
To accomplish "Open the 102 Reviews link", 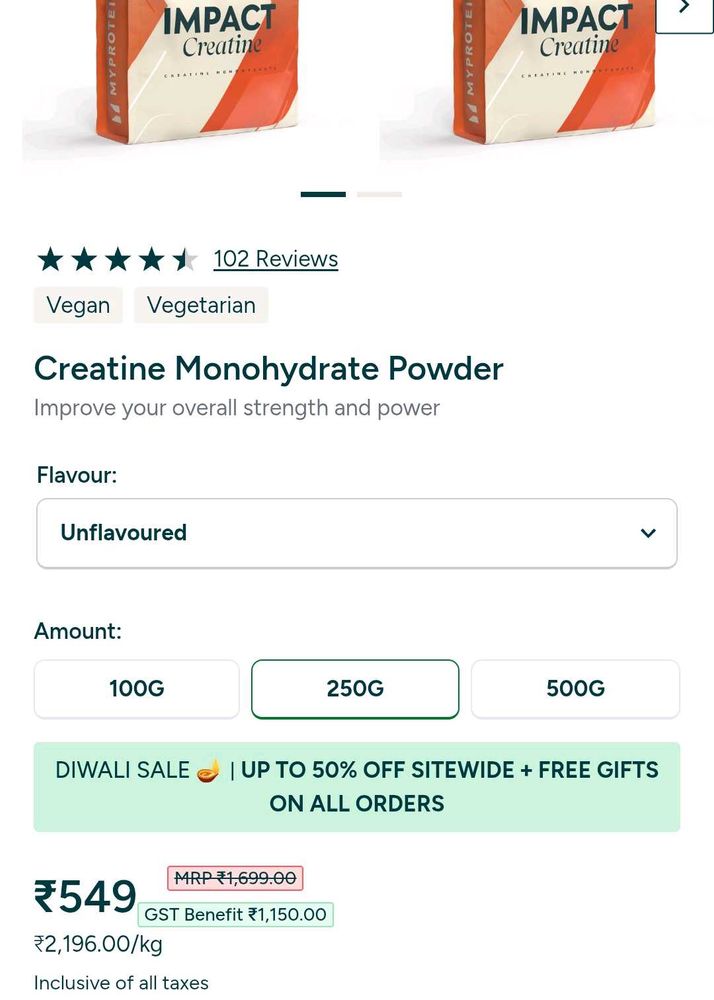I will coord(276,259).
